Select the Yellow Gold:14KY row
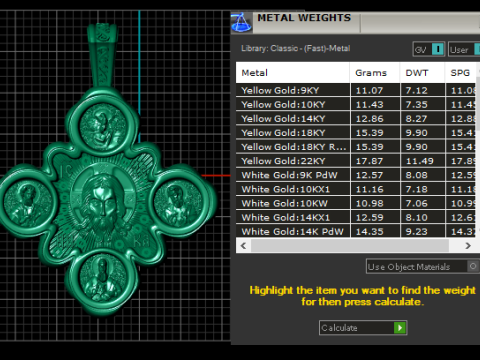This screenshot has width=480, height=360. (356, 119)
